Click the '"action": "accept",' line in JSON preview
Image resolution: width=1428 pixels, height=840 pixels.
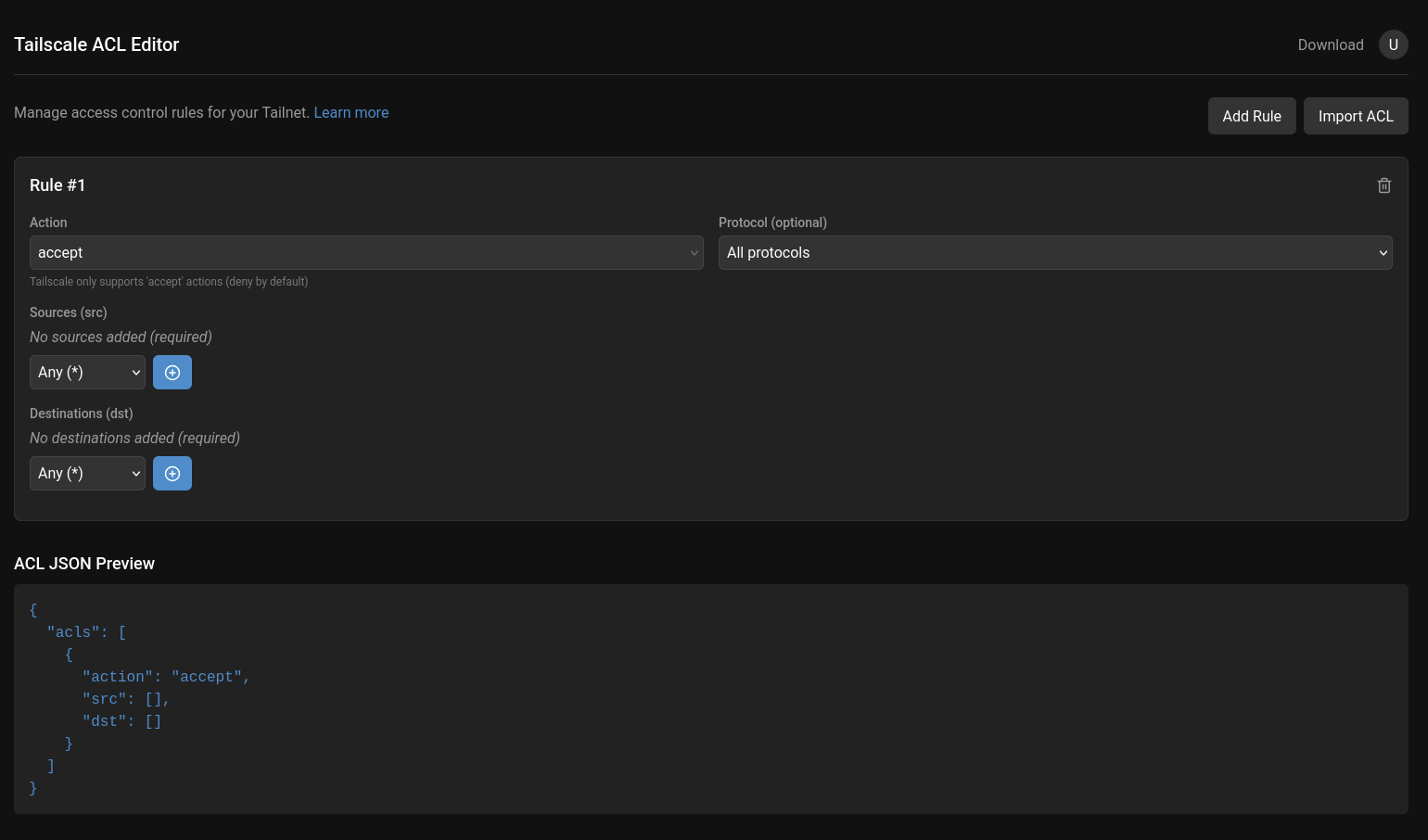pyautogui.click(x=167, y=677)
